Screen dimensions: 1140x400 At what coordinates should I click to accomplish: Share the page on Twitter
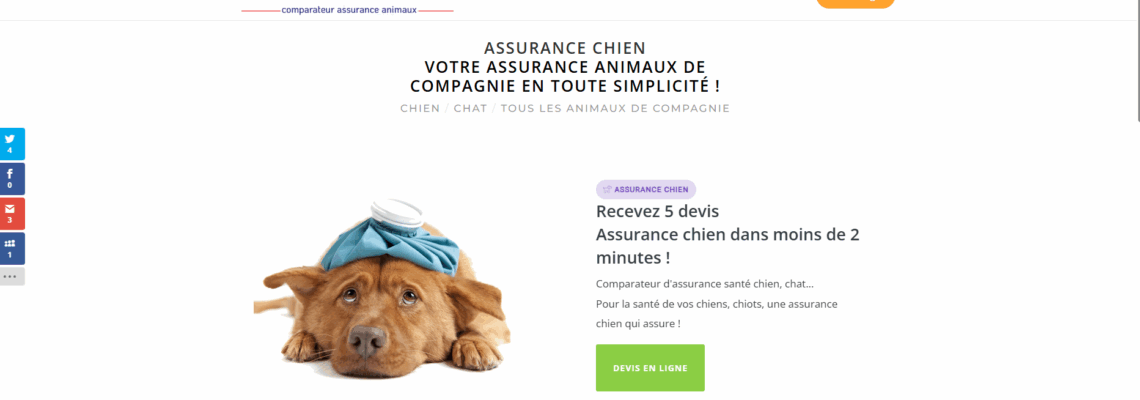12,143
